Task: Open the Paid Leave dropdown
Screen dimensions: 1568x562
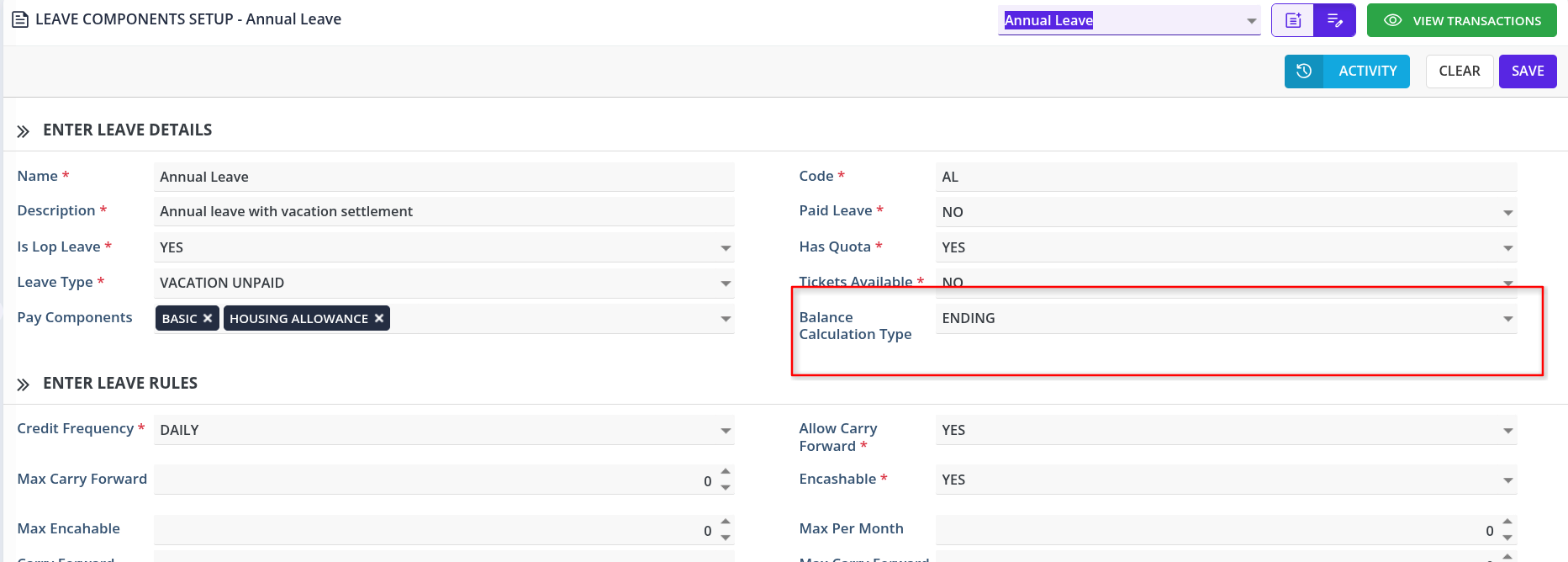Action: tap(1227, 212)
